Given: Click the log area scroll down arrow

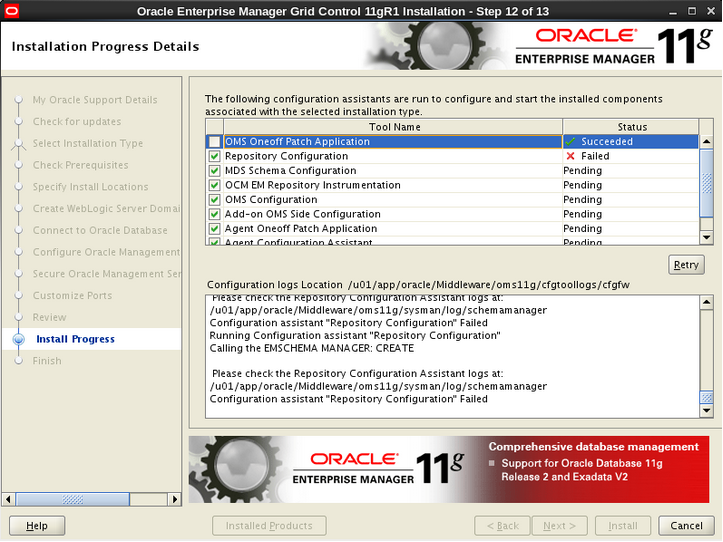Looking at the screenshot, I should pyautogui.click(x=706, y=411).
